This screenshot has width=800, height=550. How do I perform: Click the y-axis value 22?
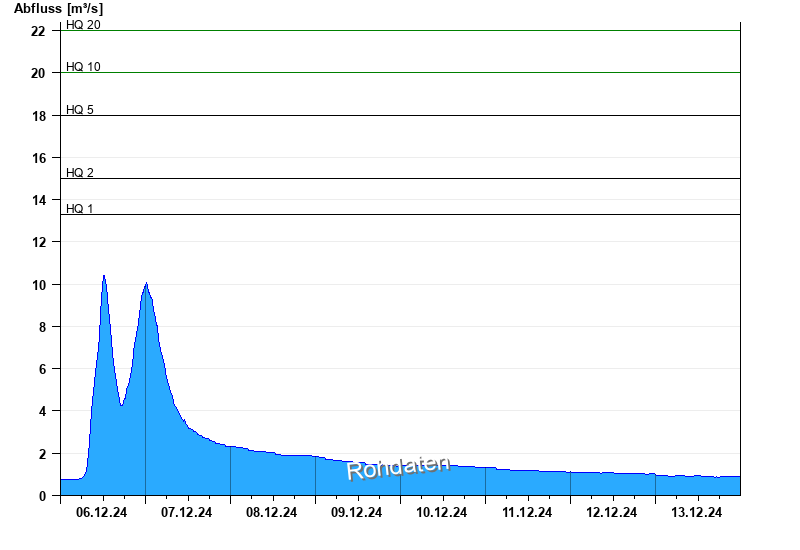click(x=38, y=32)
